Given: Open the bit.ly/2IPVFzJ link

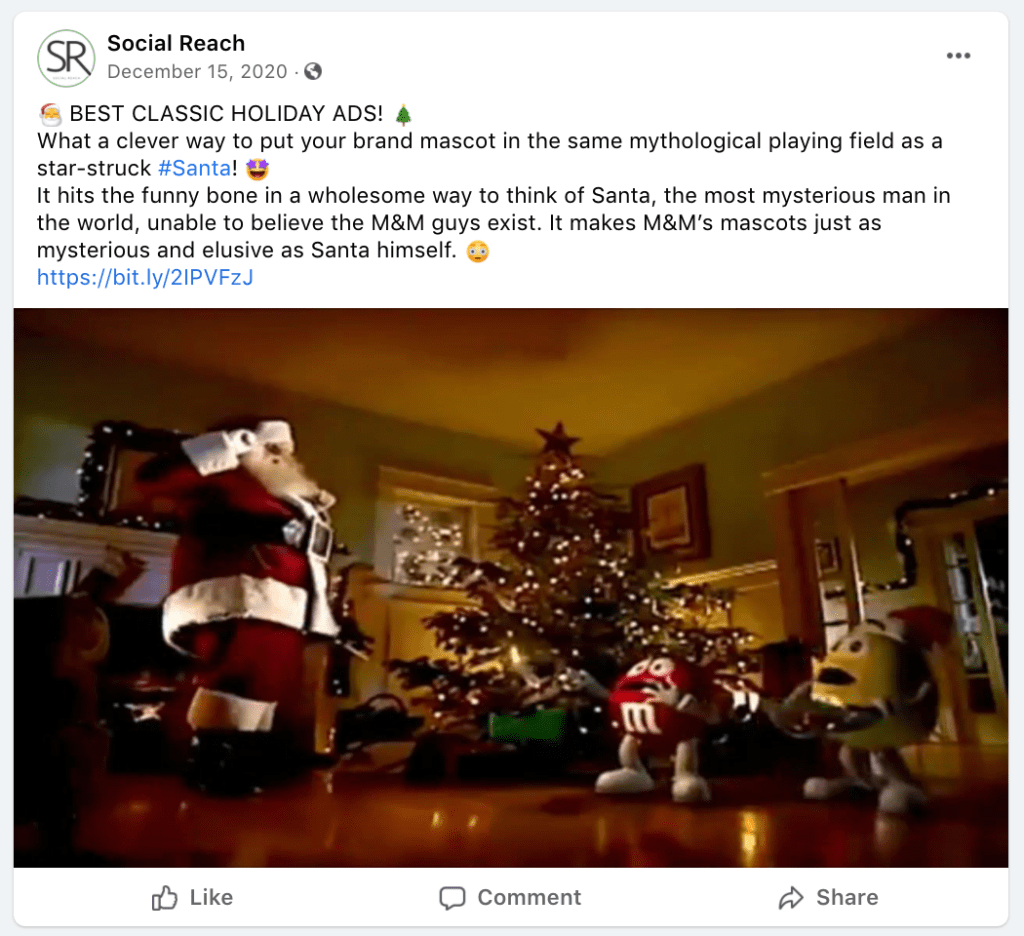Looking at the screenshot, I should coord(145,278).
